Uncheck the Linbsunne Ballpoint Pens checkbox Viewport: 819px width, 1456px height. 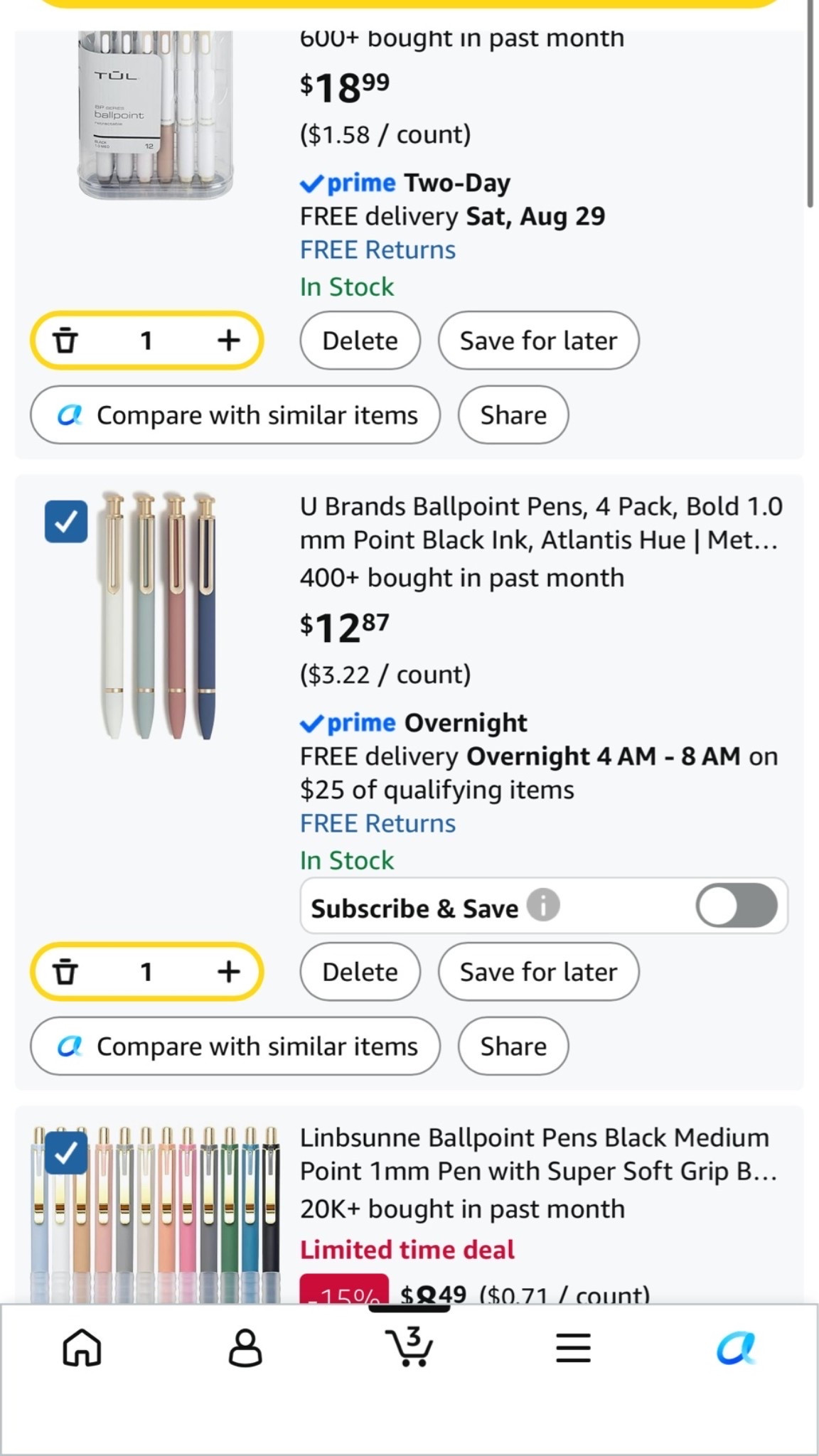pos(66,1152)
